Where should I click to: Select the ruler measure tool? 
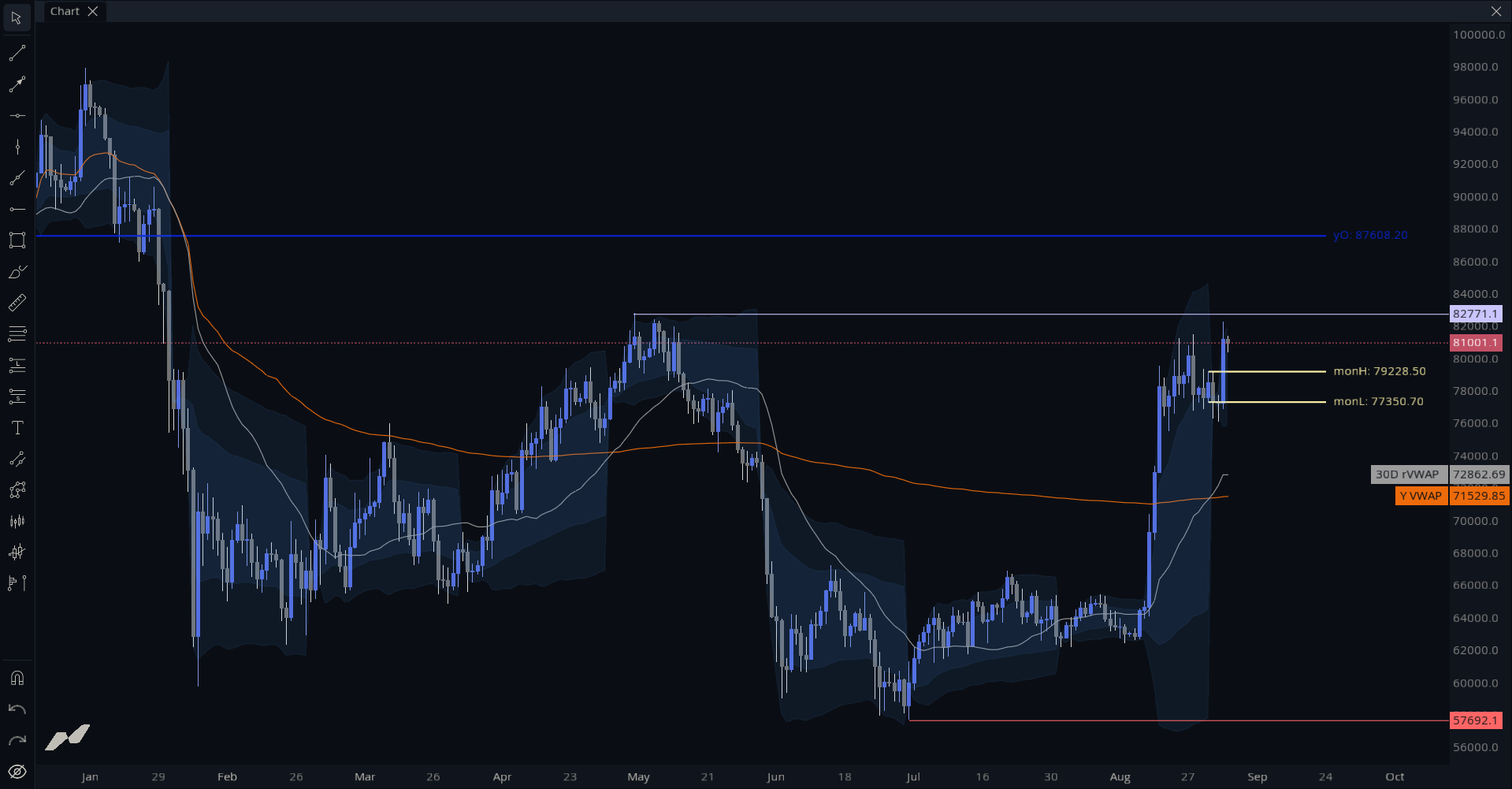click(x=17, y=303)
